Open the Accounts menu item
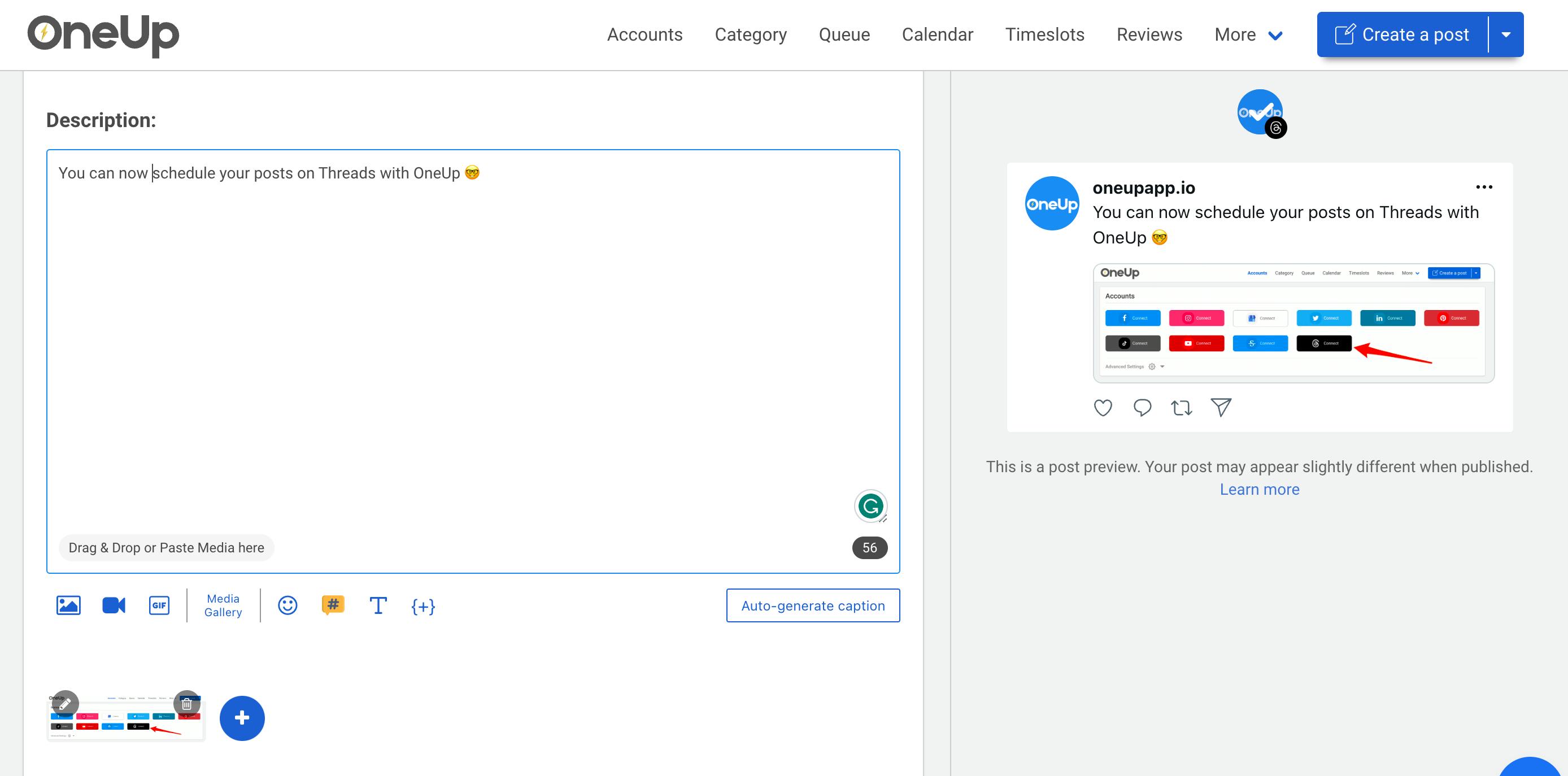The image size is (1568, 776). click(x=644, y=34)
